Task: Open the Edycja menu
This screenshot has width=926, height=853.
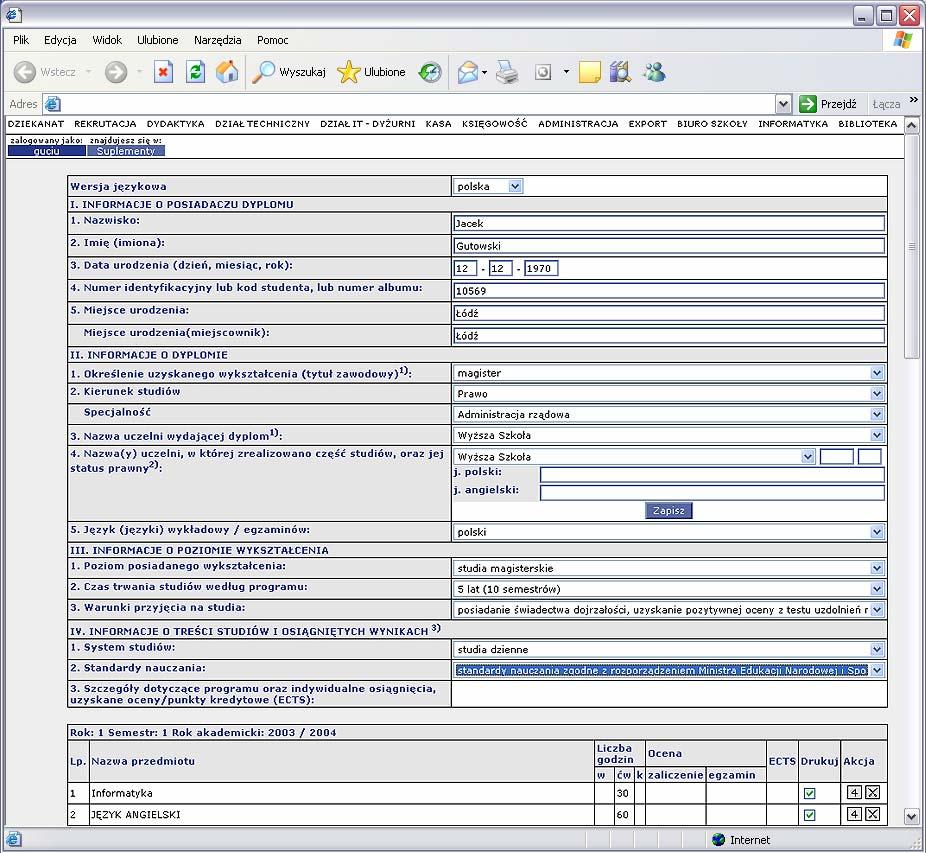Action: click(60, 40)
